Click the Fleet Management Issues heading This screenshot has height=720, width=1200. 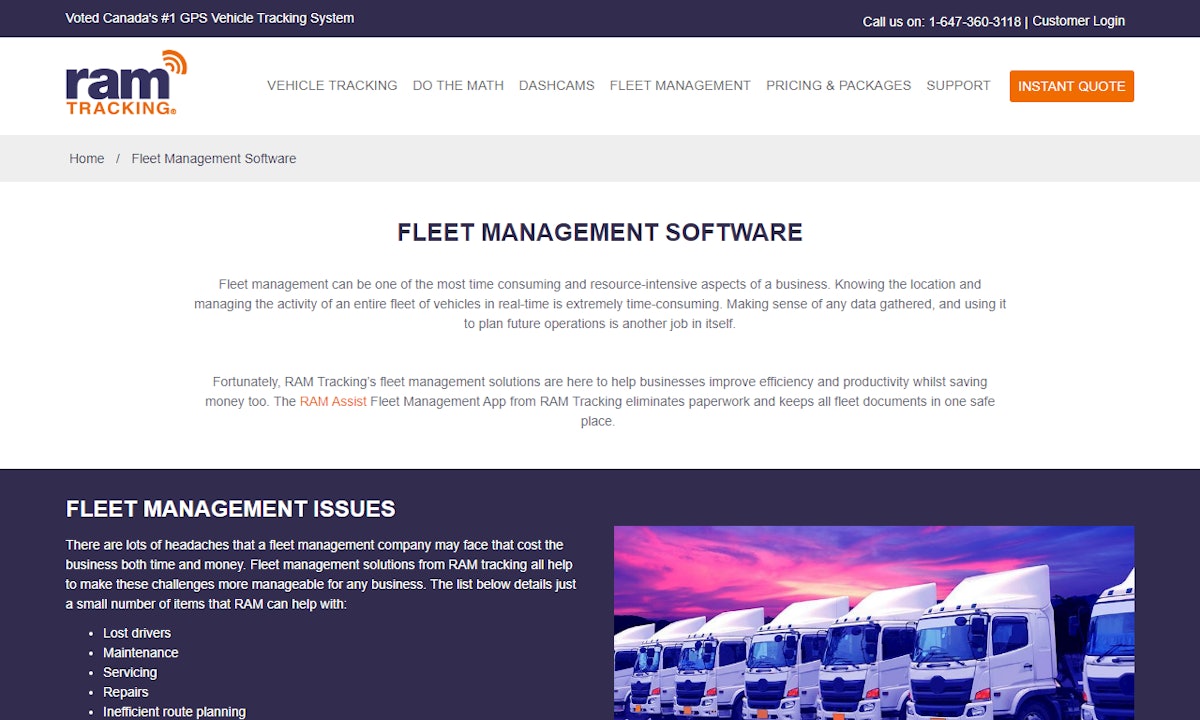pos(230,509)
